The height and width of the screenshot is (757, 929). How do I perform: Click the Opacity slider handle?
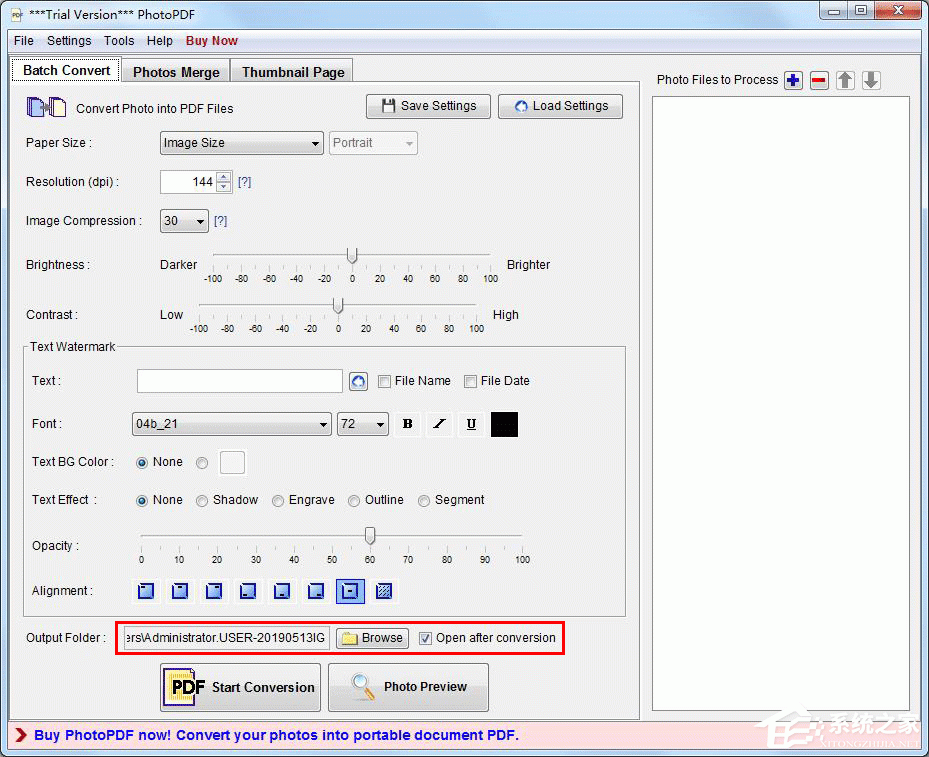(370, 536)
